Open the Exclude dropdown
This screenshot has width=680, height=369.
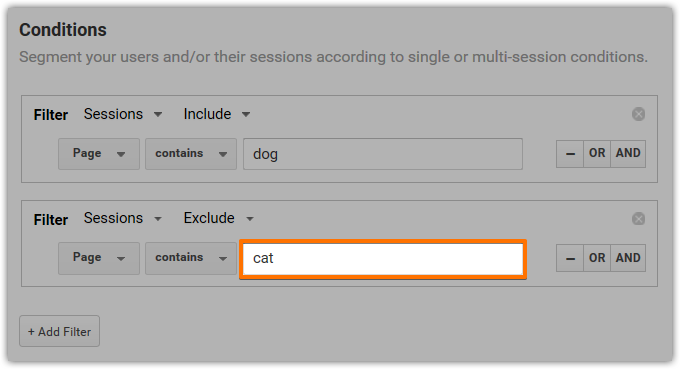(x=219, y=218)
